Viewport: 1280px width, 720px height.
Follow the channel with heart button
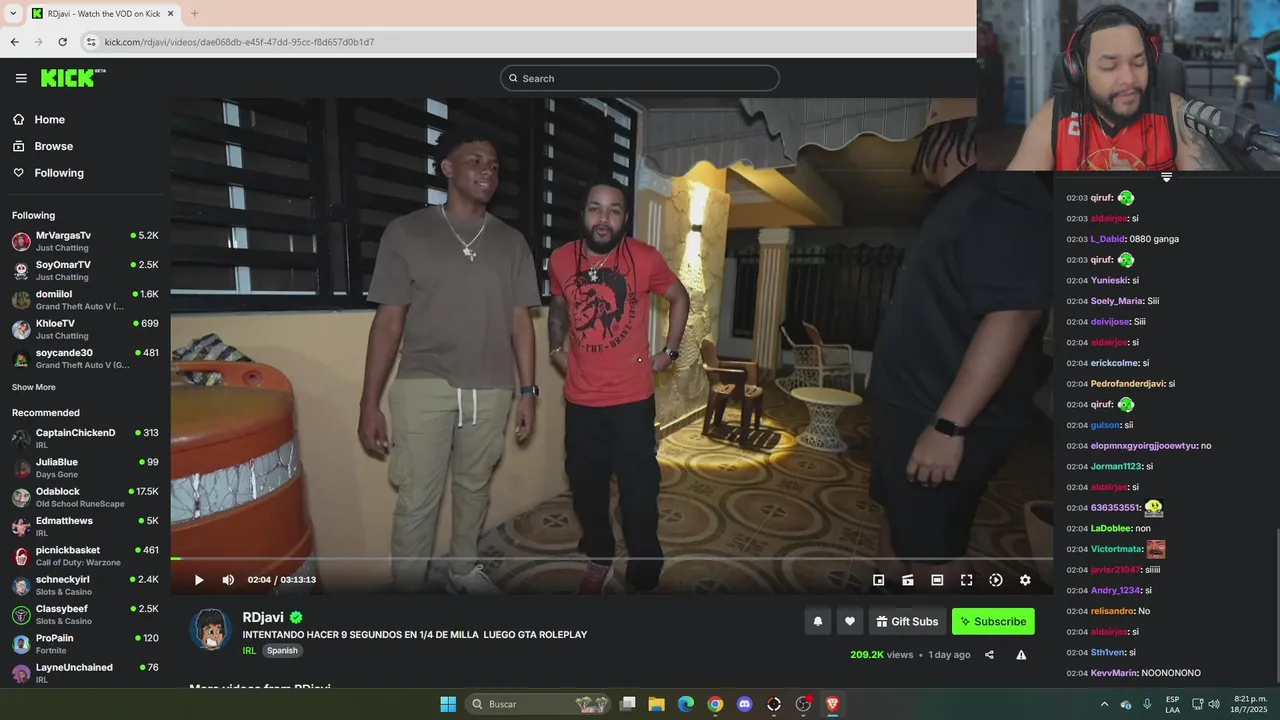point(850,621)
